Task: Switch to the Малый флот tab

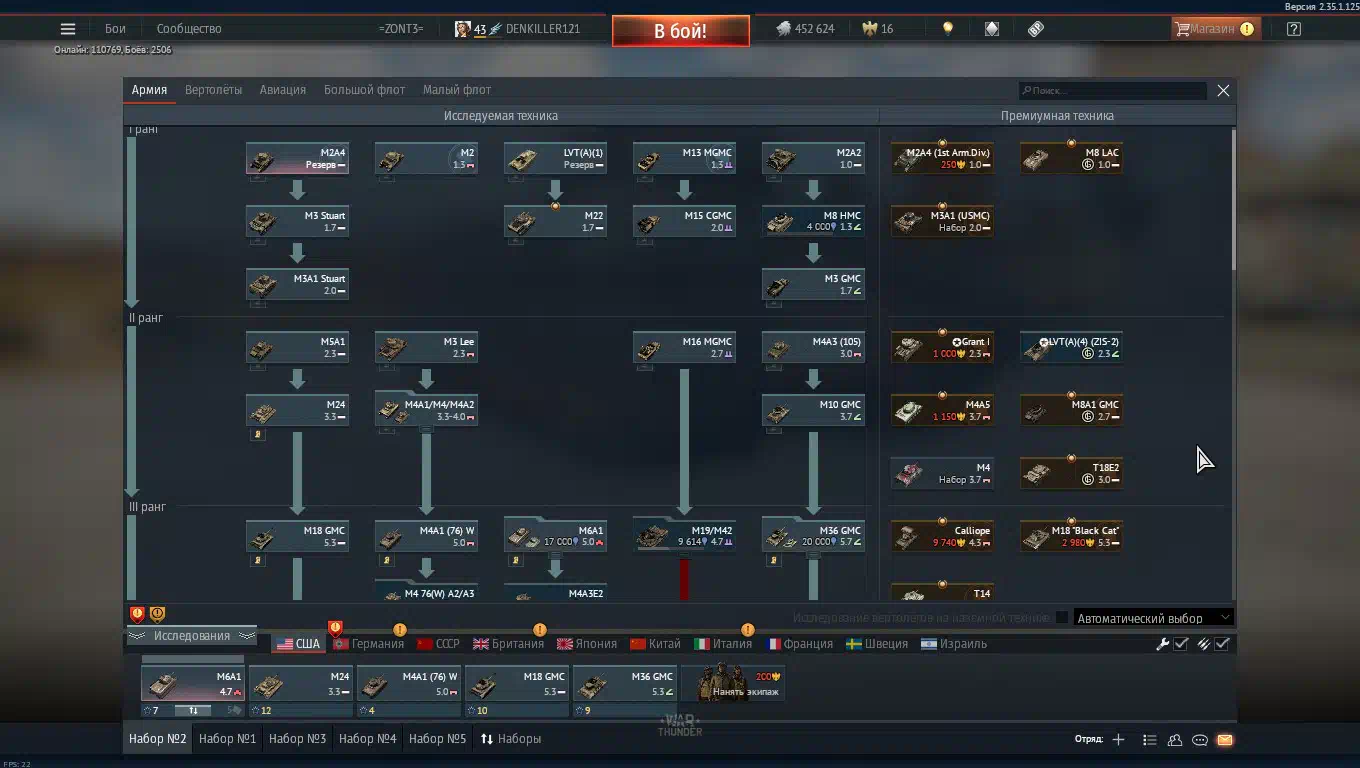Action: [x=457, y=90]
